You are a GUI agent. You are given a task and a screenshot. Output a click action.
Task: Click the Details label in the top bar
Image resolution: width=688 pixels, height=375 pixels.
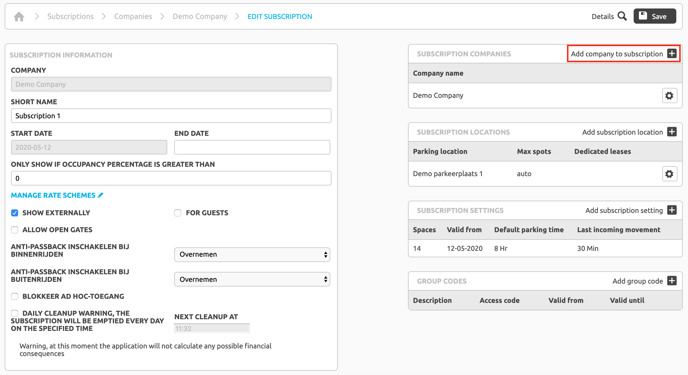pos(602,17)
